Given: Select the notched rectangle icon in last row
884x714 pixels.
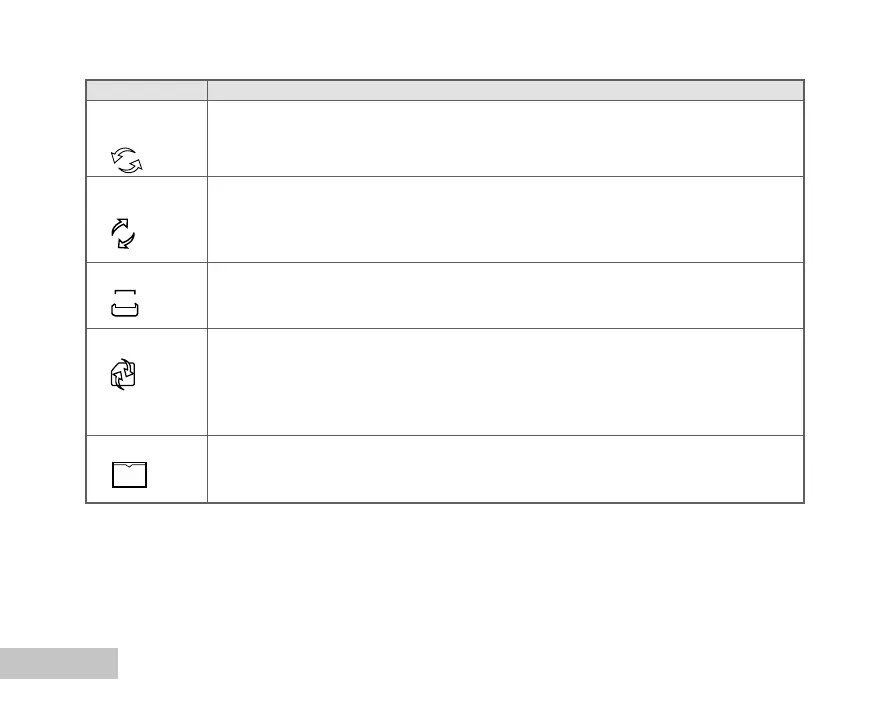Looking at the screenshot, I should 129,475.
